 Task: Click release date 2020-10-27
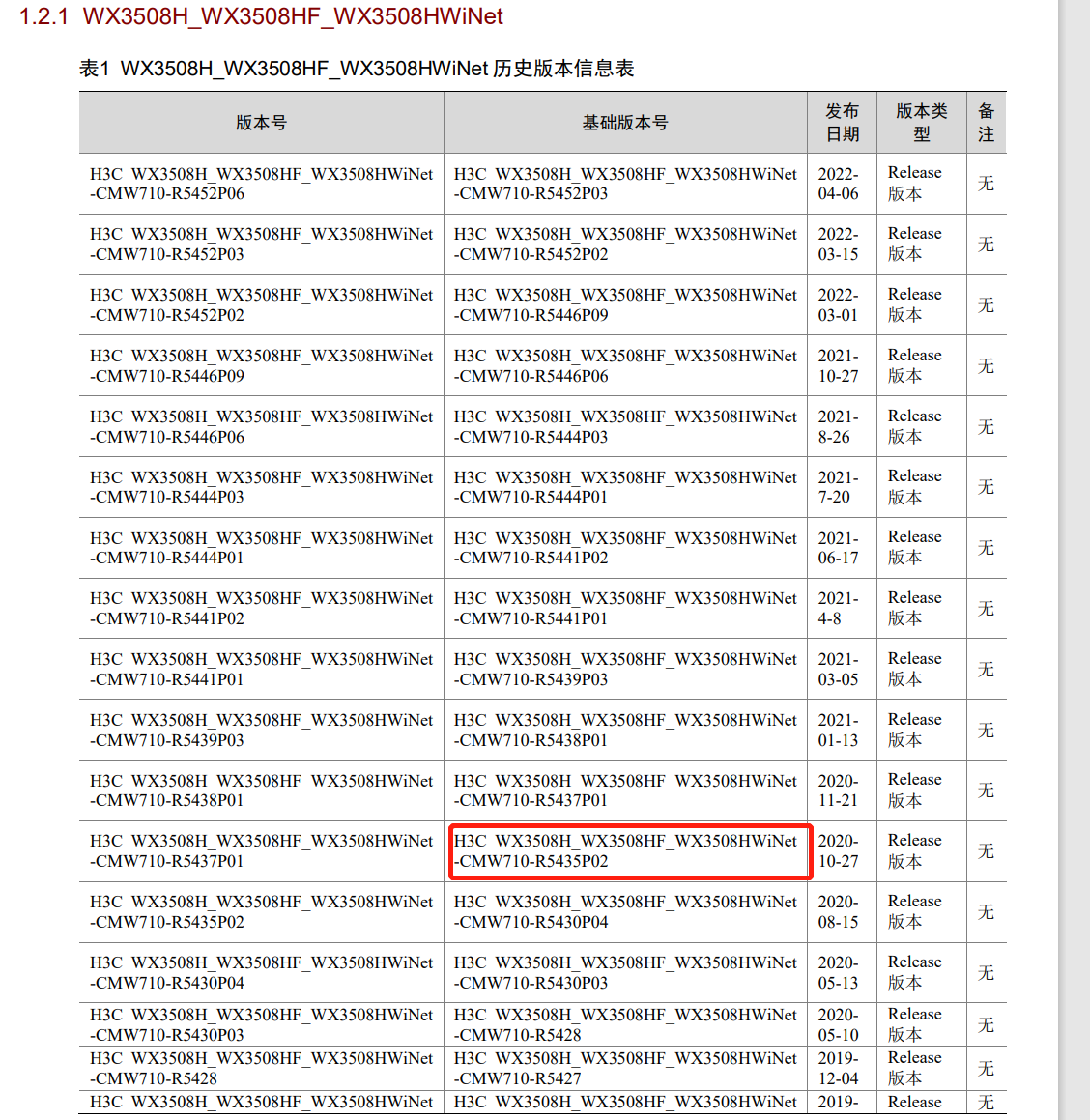839,851
